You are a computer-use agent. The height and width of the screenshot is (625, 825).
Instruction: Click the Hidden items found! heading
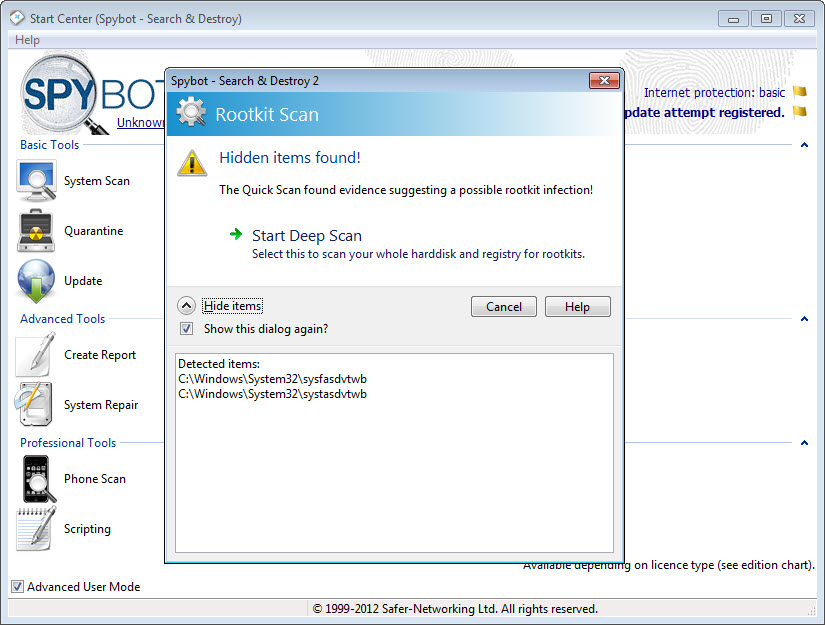[x=290, y=157]
